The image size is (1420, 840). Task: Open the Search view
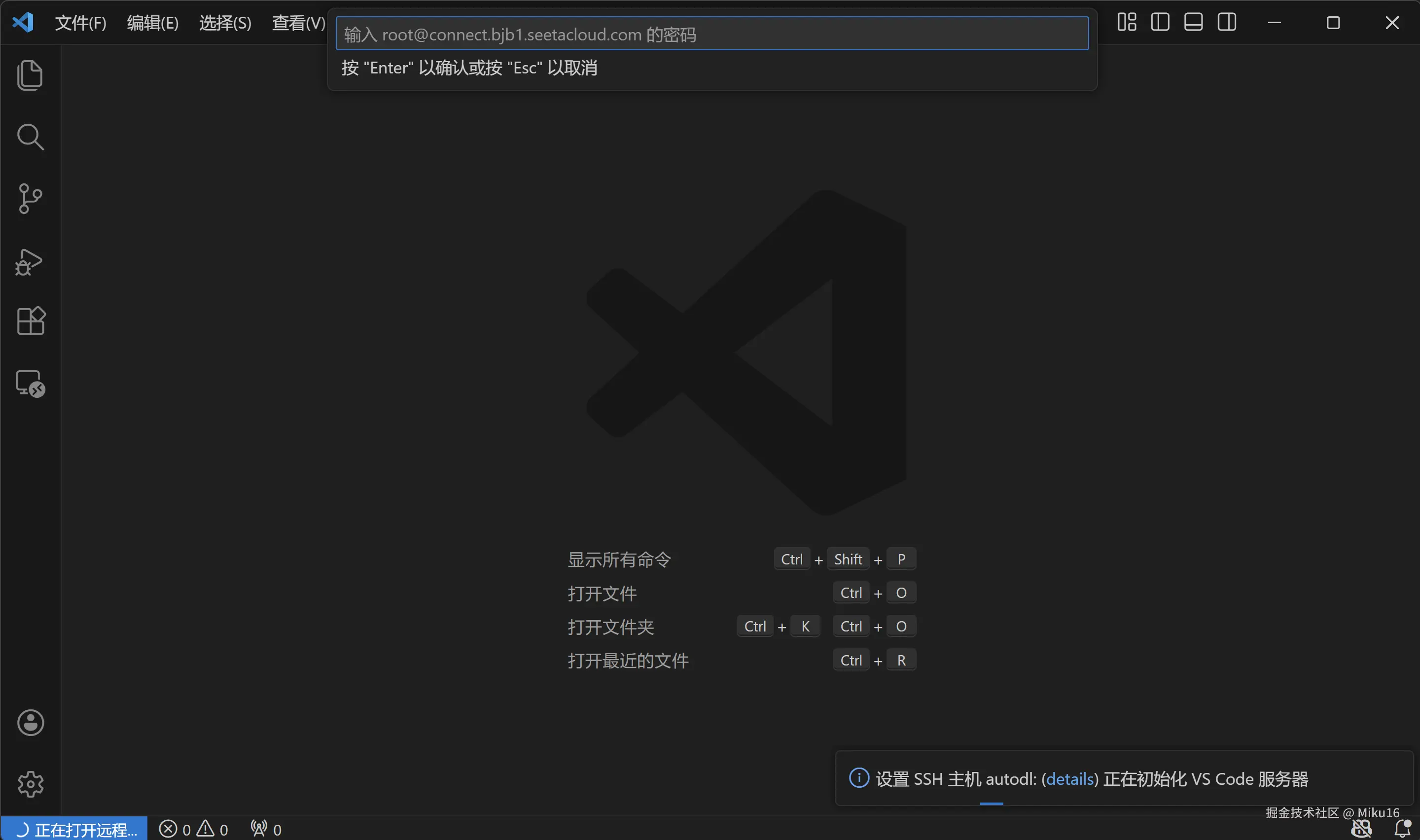pyautogui.click(x=30, y=136)
